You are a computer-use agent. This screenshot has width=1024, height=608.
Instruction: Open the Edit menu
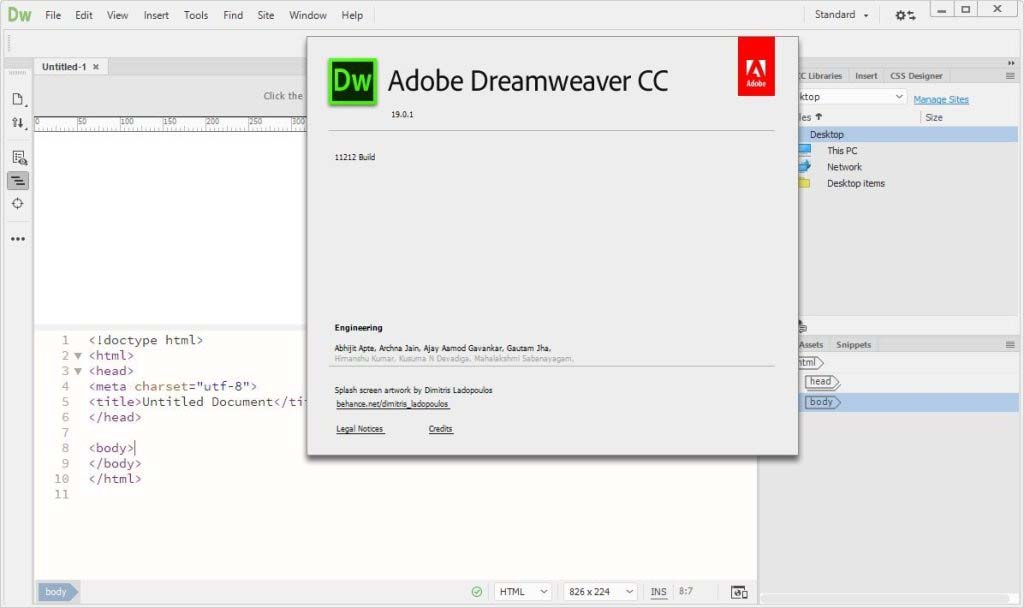(84, 15)
